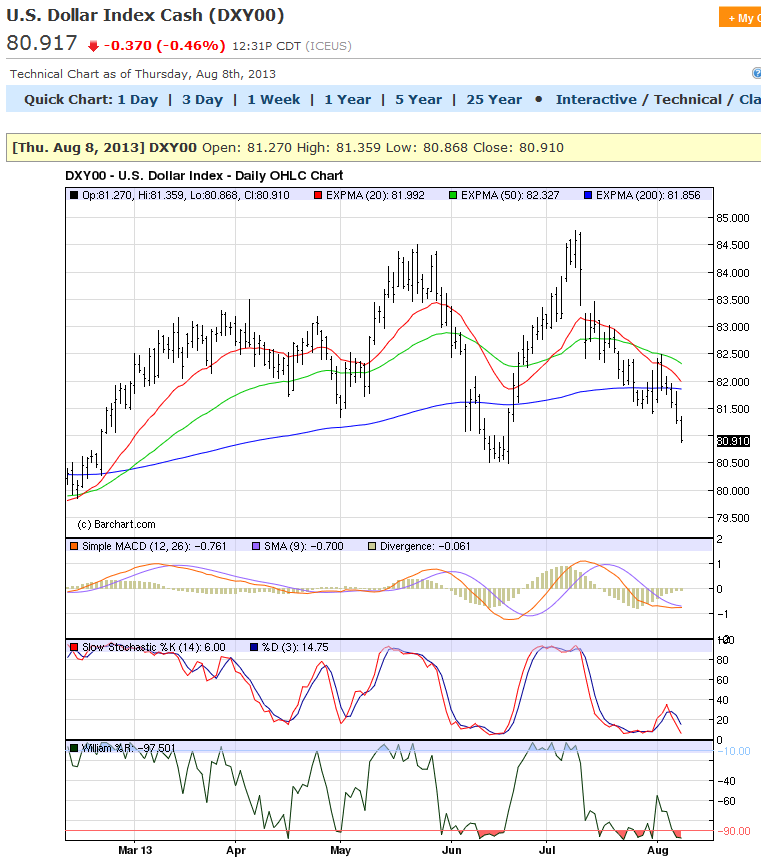This screenshot has width=761, height=860.
Task: Click 'William %R: -97.501' label
Action: click(129, 748)
